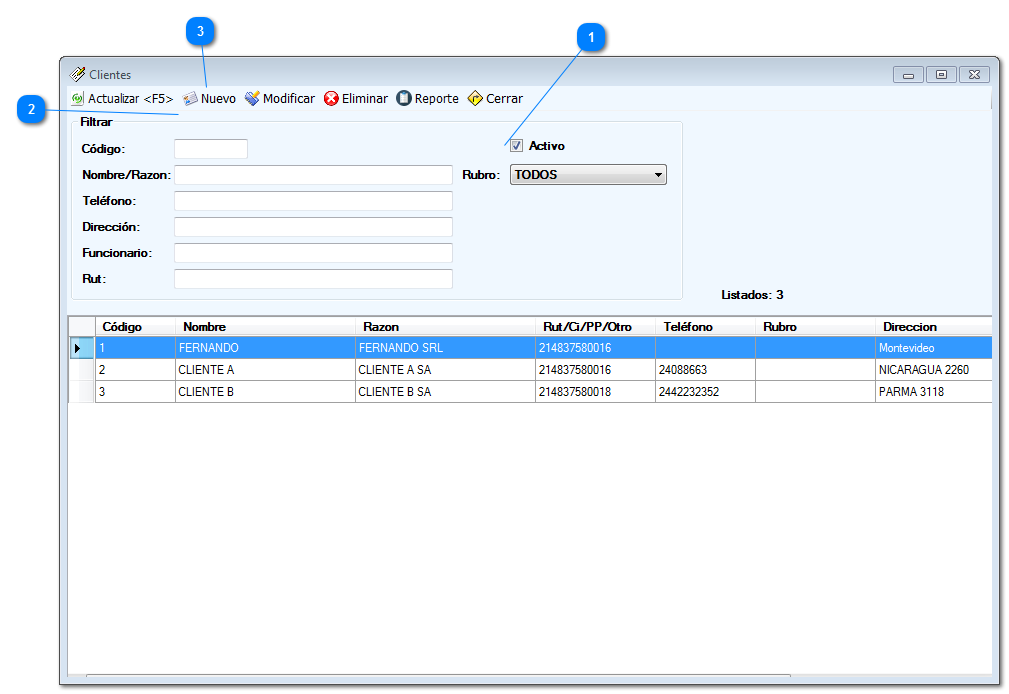1009x694 pixels.
Task: Sort by the Rut/Ci/PP/Otro column header
Action: click(x=595, y=326)
